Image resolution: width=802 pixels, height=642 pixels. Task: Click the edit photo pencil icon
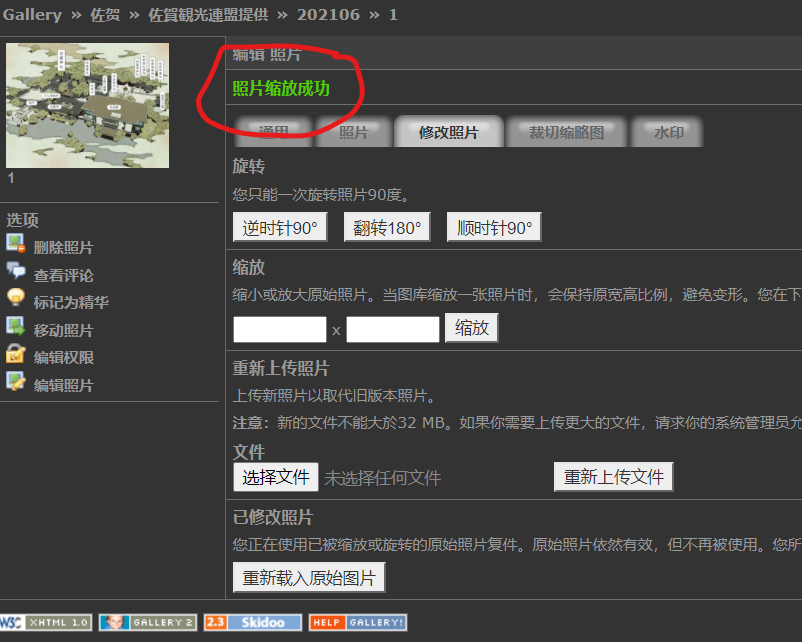pyautogui.click(x=15, y=381)
